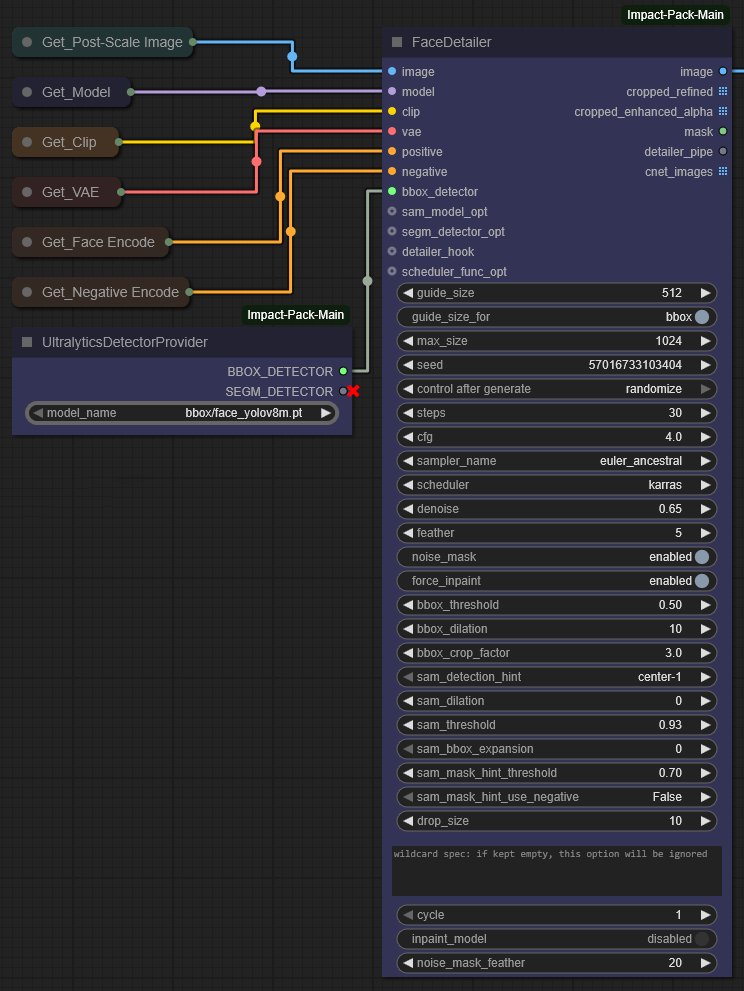
Task: Decrease cfg value with left arrow
Action: point(408,437)
